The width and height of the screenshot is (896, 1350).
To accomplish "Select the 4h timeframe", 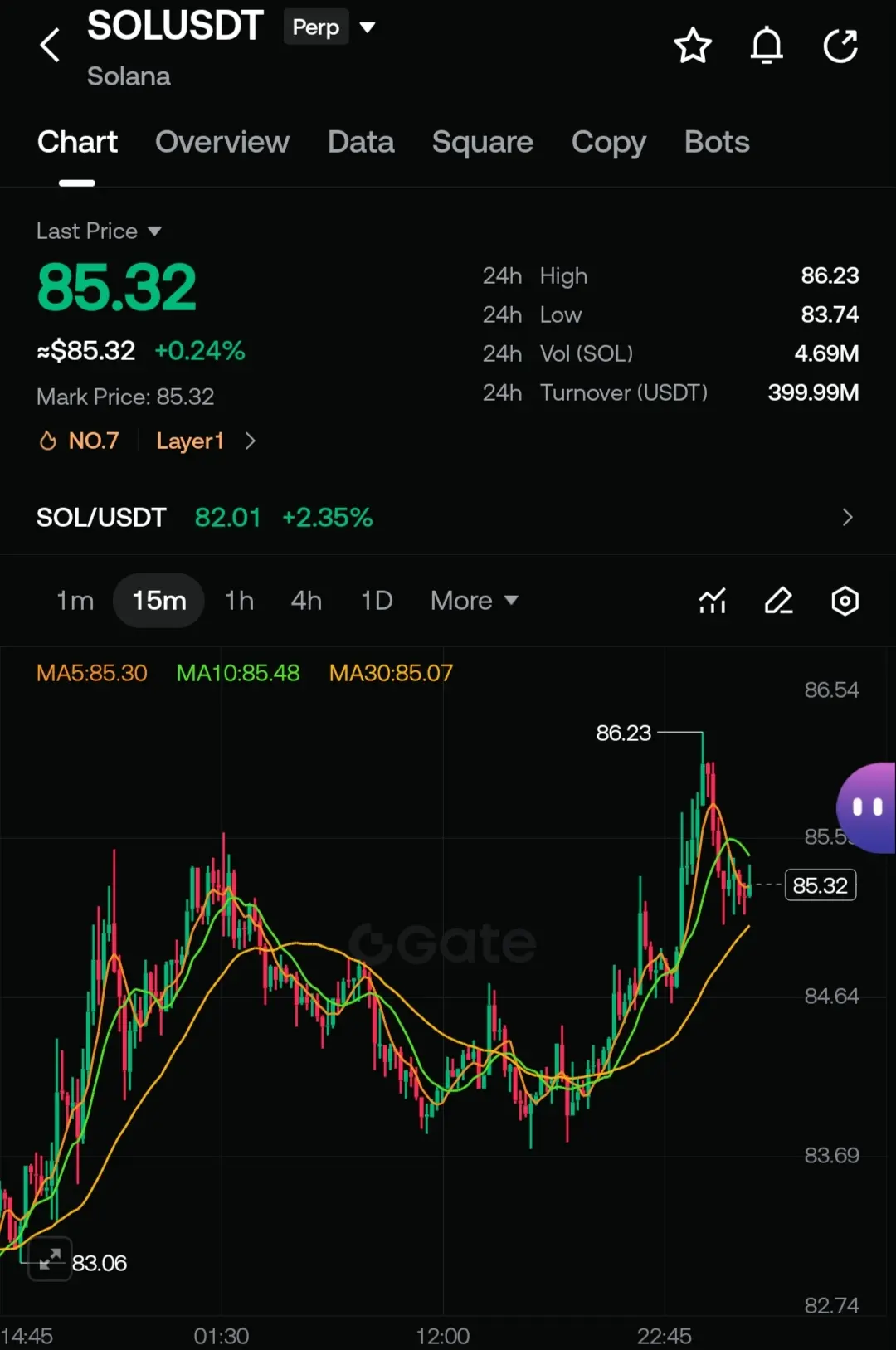I will 306,600.
